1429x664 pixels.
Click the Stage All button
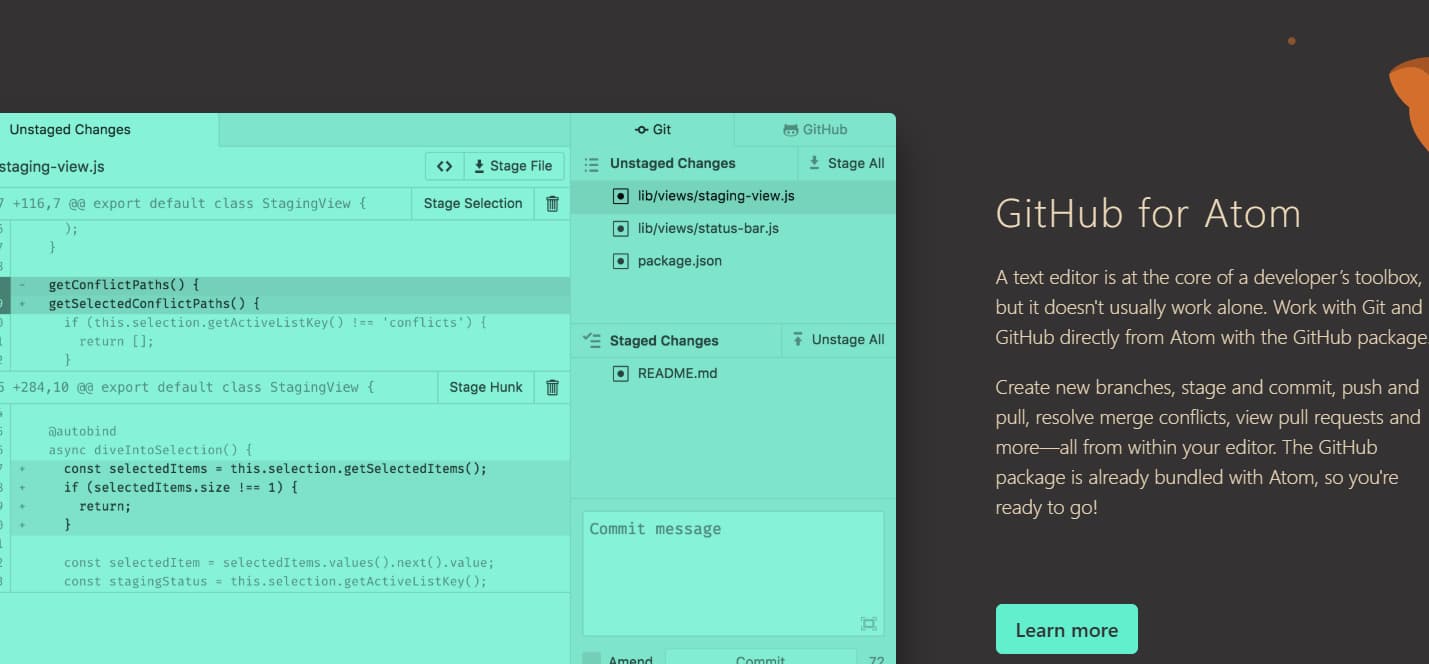click(x=847, y=163)
